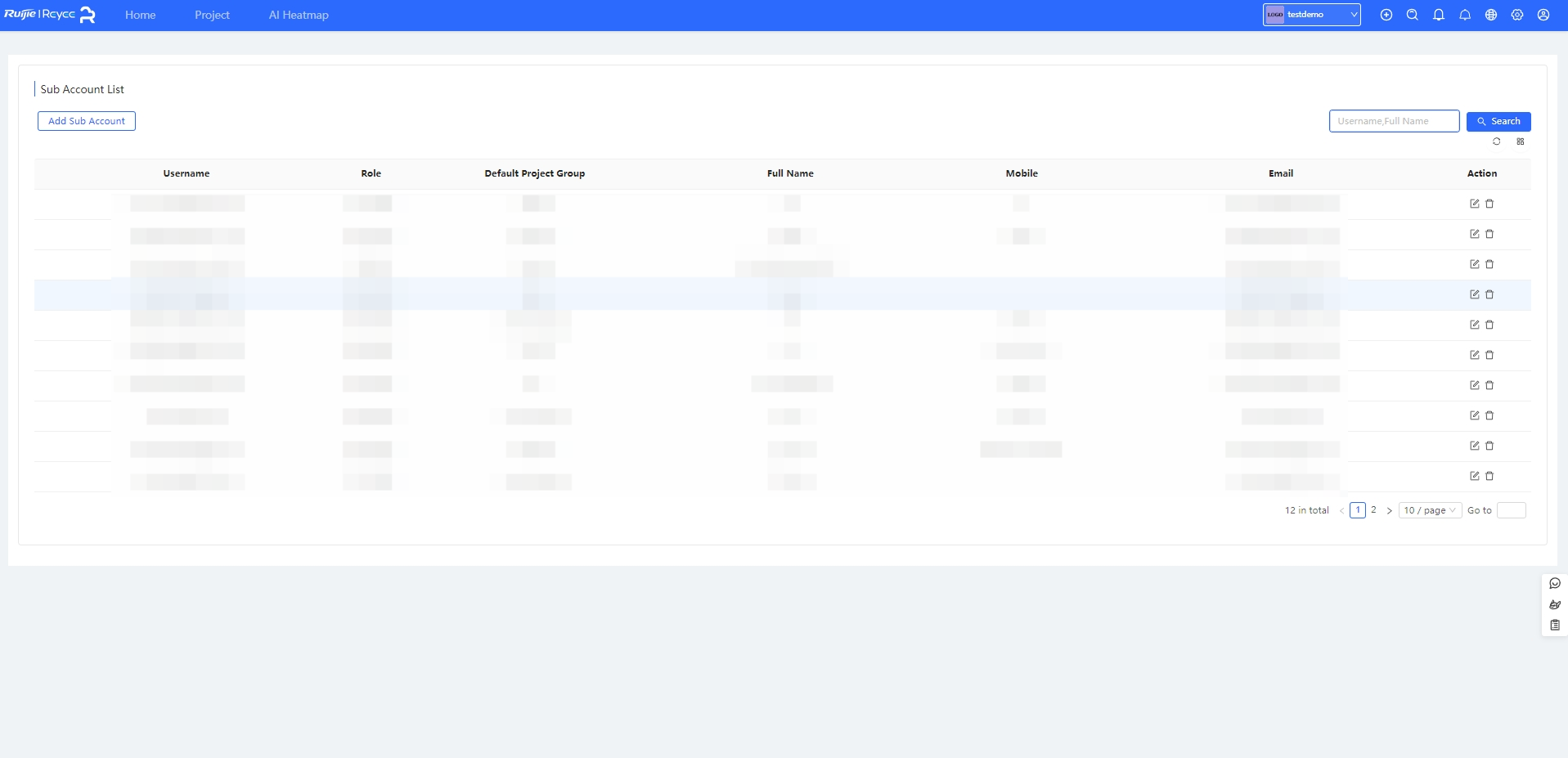Edit the first sub account row
The width and height of the screenshot is (1568, 758).
[x=1474, y=204]
